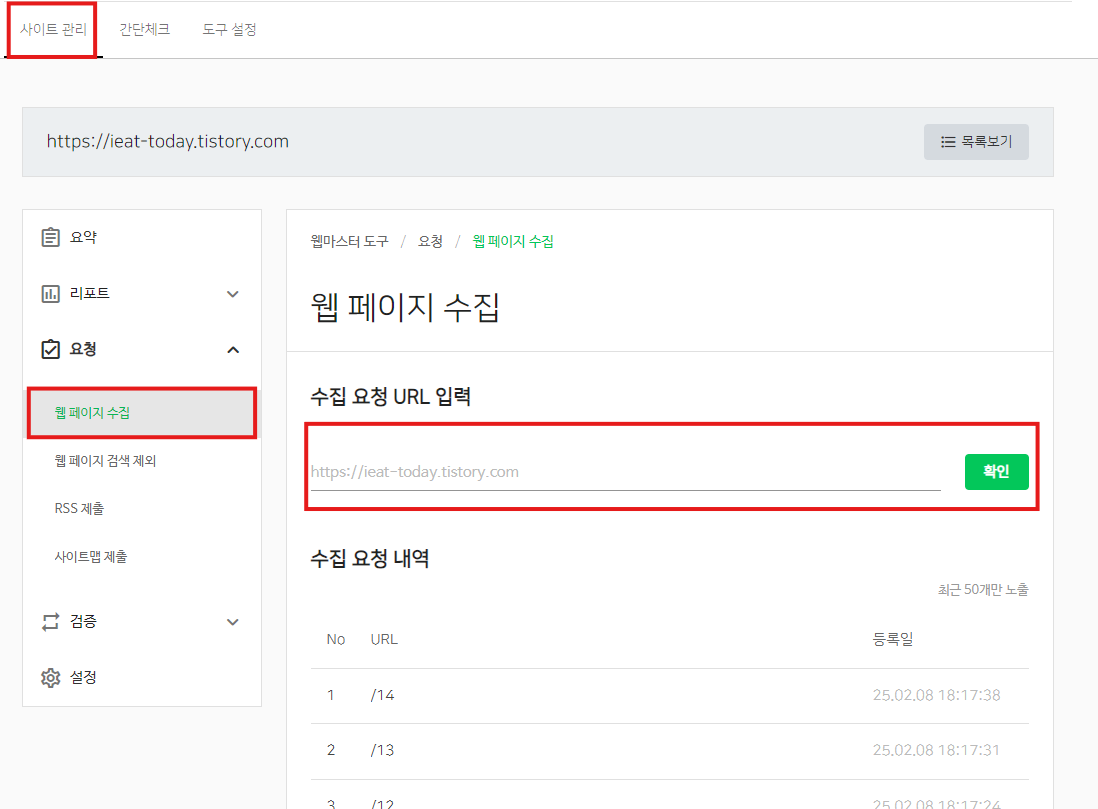Focus the 수집 요청 URL input field
Viewport: 1098px width, 809px height.
[x=625, y=472]
